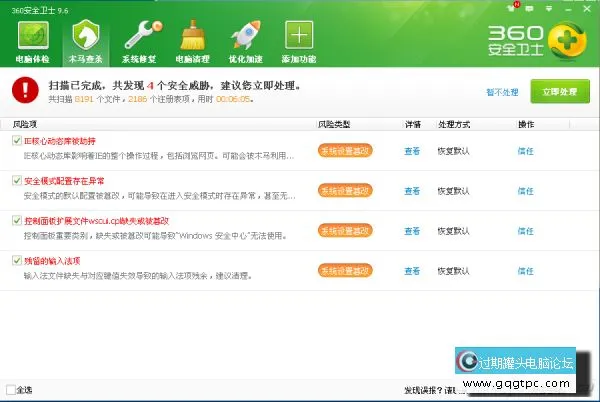Click 查看 for the wscui.cpl row
The image size is (600, 402).
click(412, 231)
